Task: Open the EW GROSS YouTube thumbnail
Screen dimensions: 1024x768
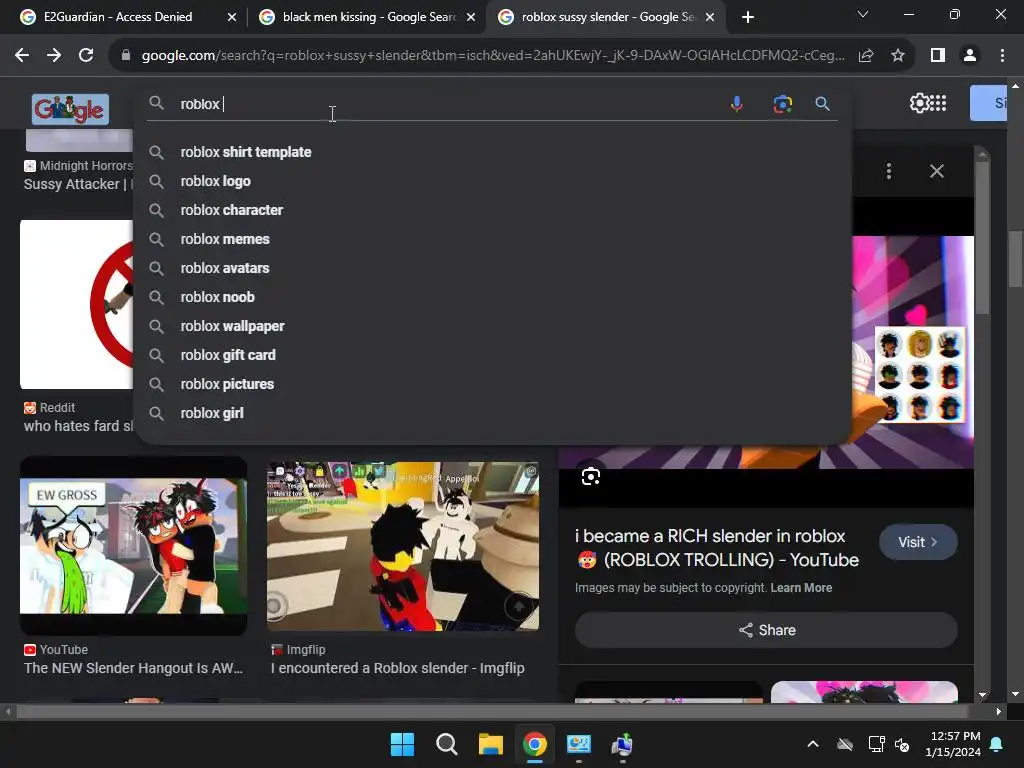Action: point(133,546)
